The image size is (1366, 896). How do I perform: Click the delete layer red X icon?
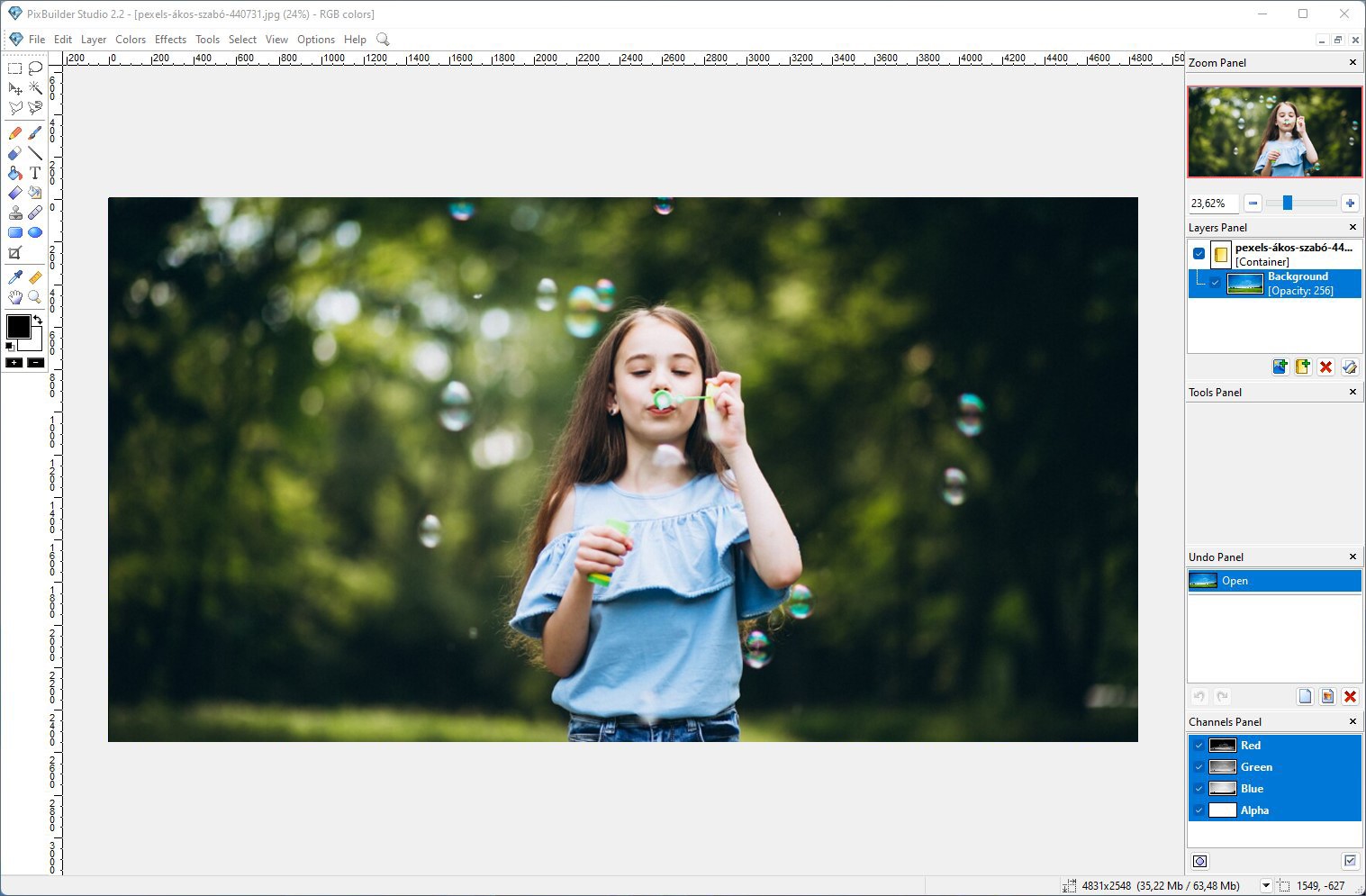pos(1325,367)
